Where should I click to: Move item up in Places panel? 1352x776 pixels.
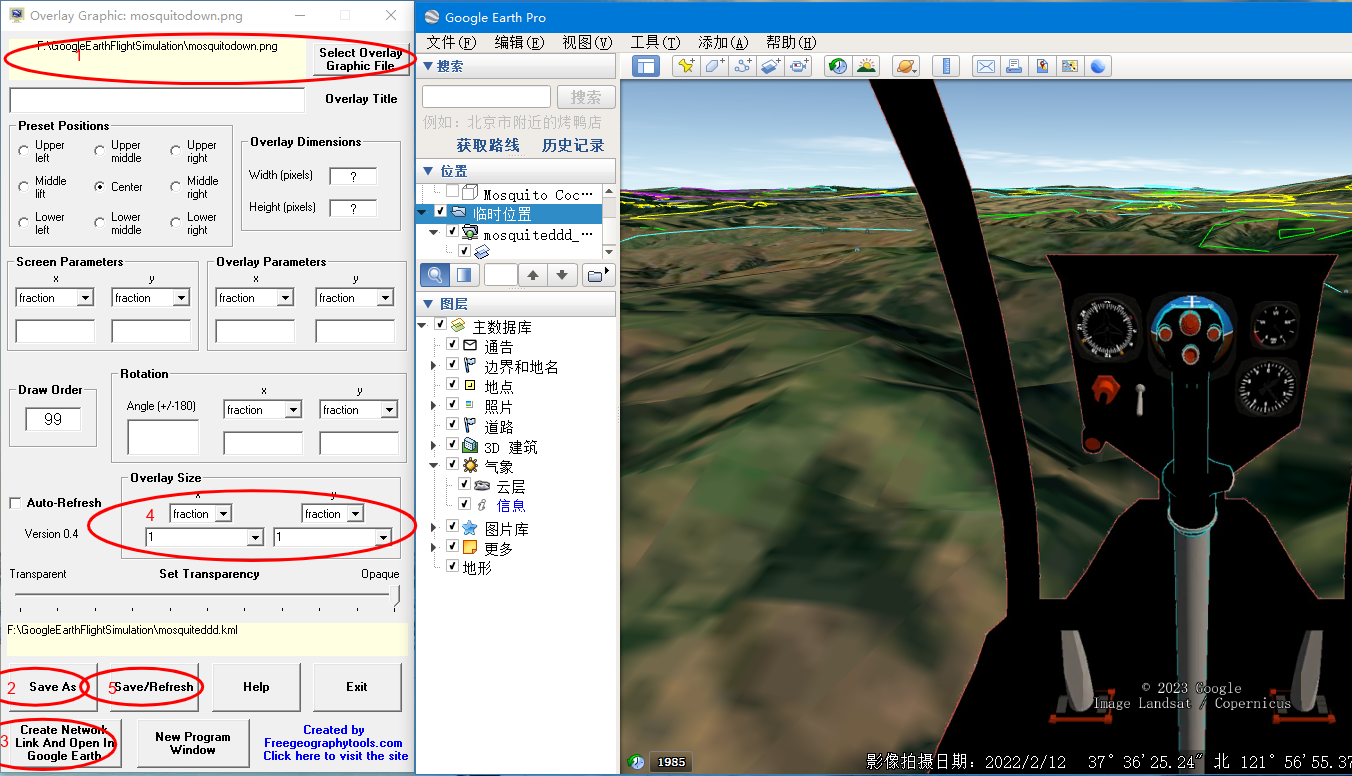point(533,275)
